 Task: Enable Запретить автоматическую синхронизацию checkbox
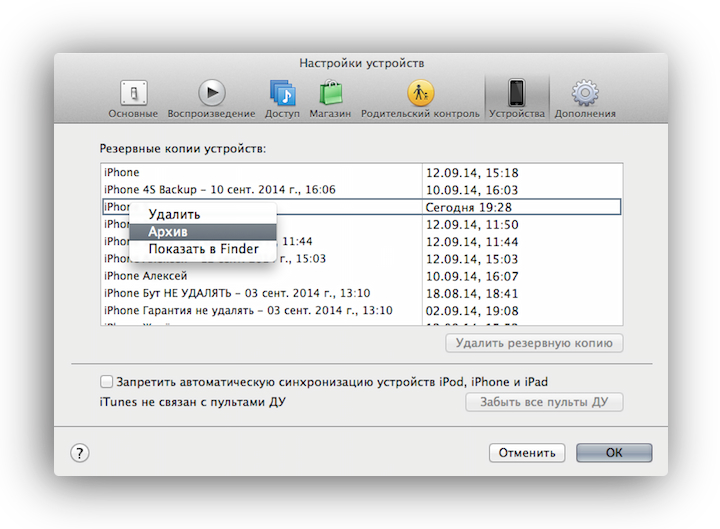(106, 382)
